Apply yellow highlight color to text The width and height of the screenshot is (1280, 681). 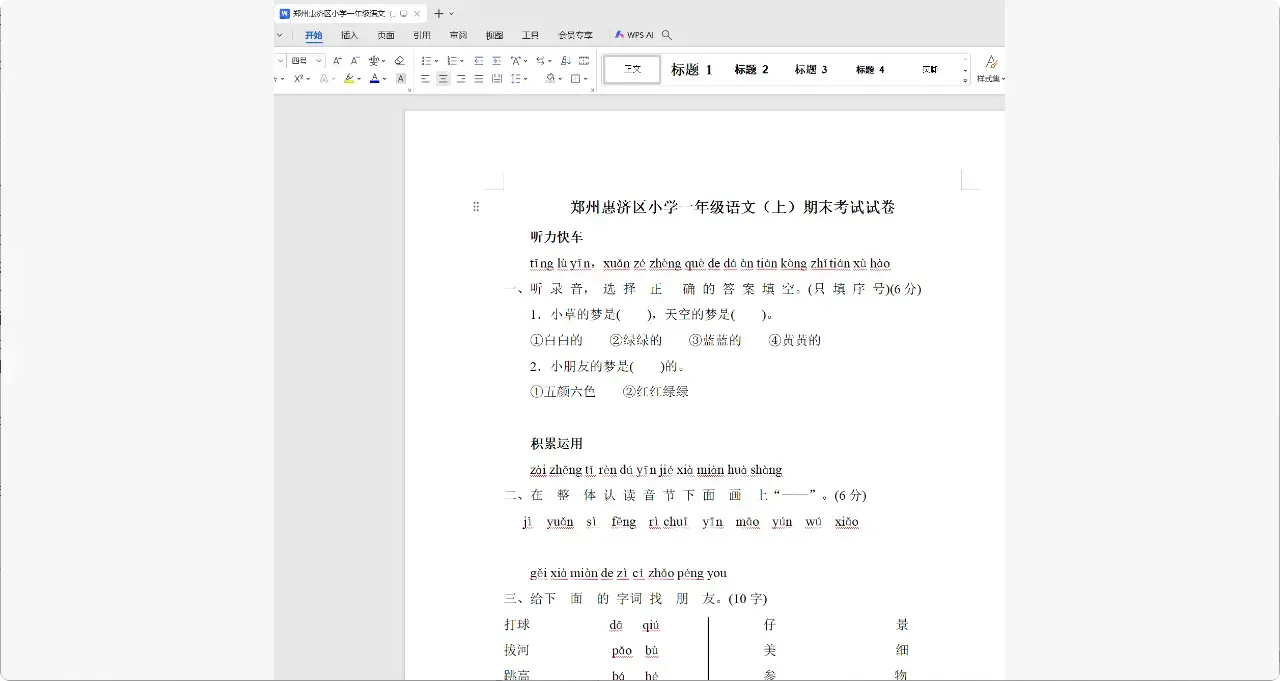348,79
